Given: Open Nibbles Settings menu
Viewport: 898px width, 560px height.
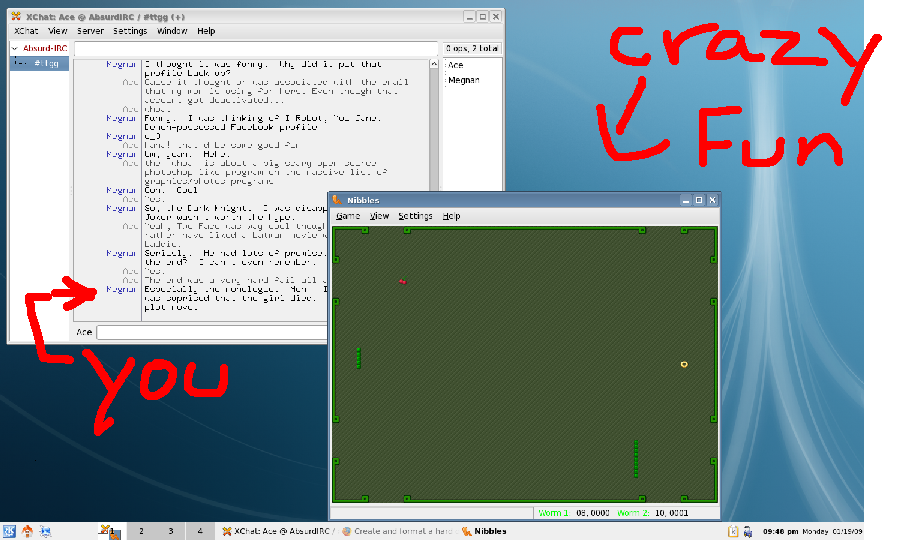Looking at the screenshot, I should click(x=415, y=216).
